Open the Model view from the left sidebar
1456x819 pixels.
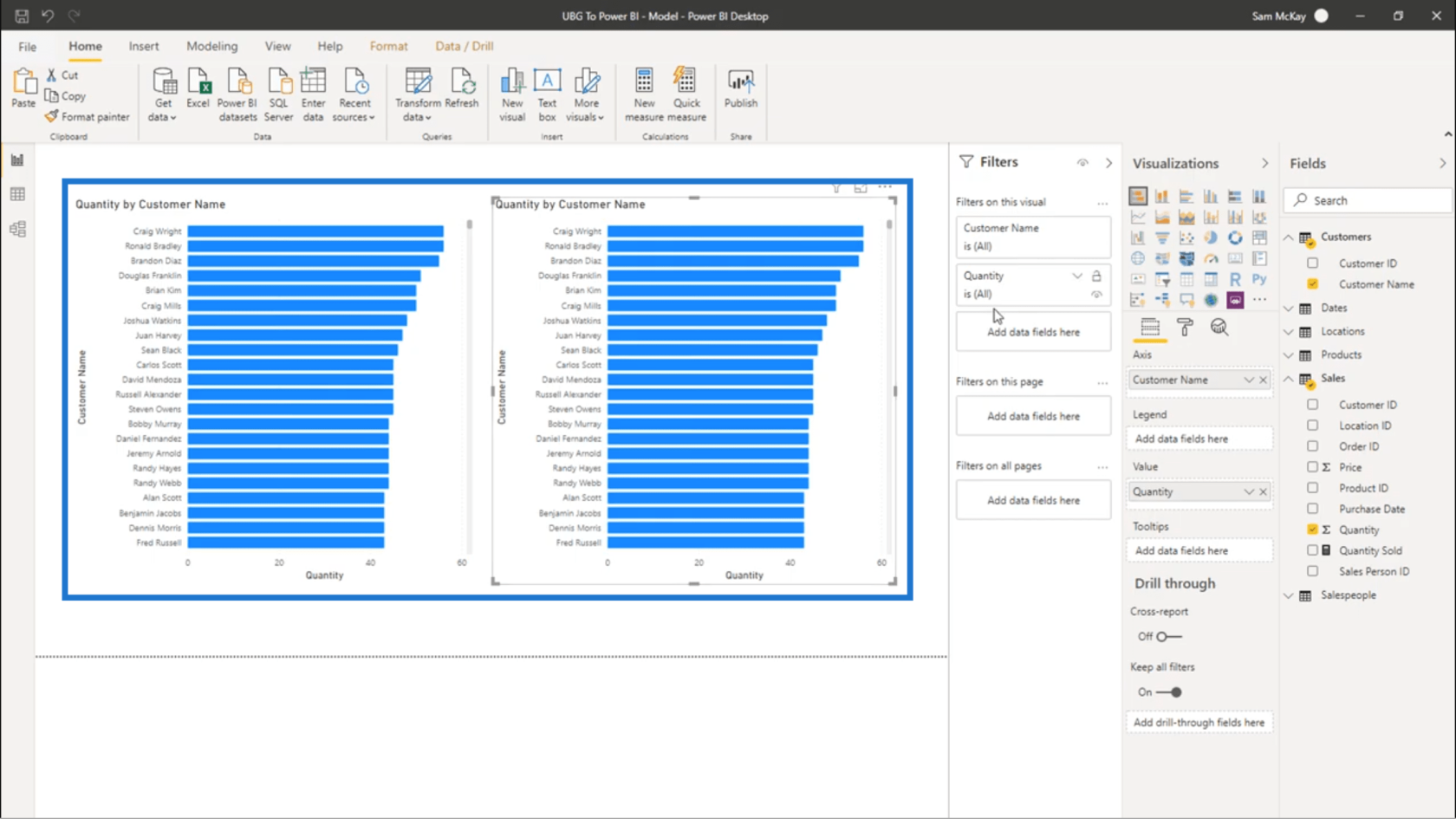coord(17,229)
